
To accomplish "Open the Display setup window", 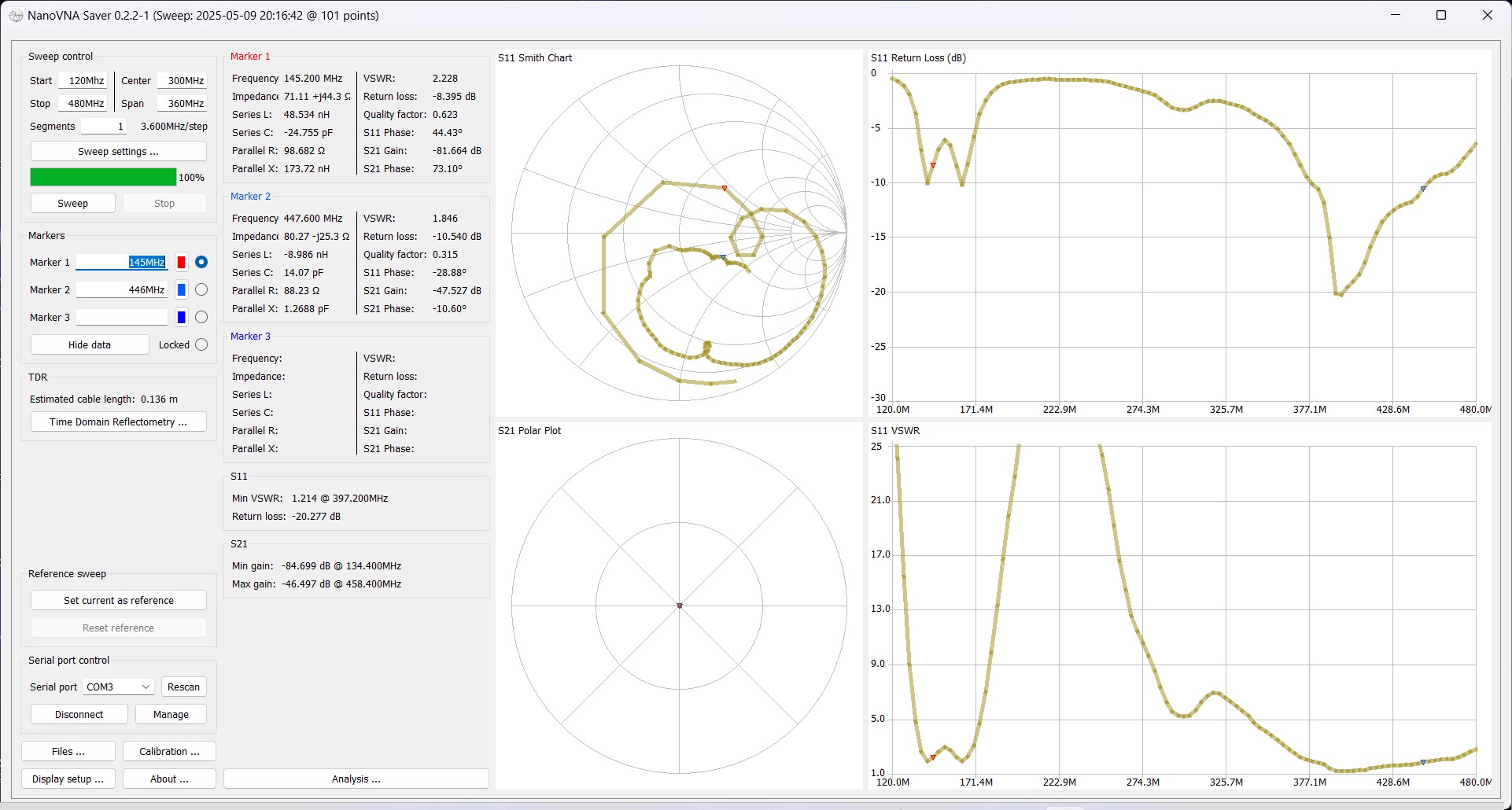I will pyautogui.click(x=68, y=779).
